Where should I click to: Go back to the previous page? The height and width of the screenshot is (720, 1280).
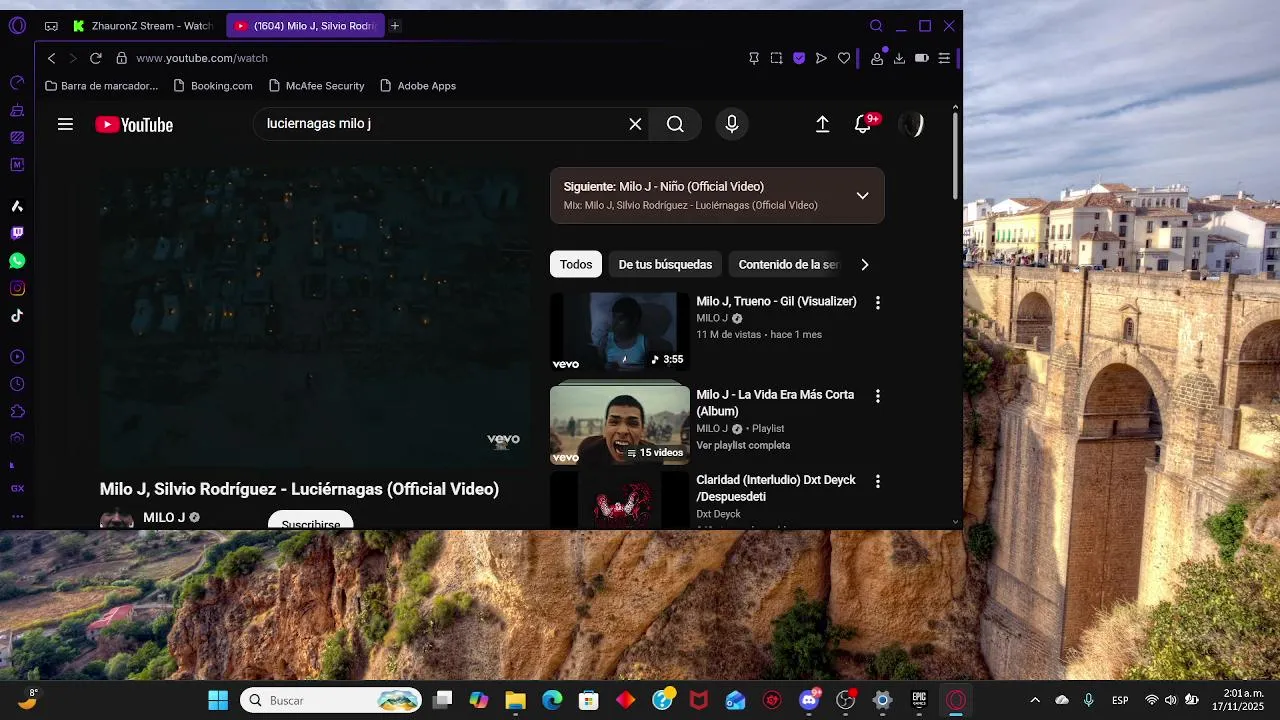point(52,58)
